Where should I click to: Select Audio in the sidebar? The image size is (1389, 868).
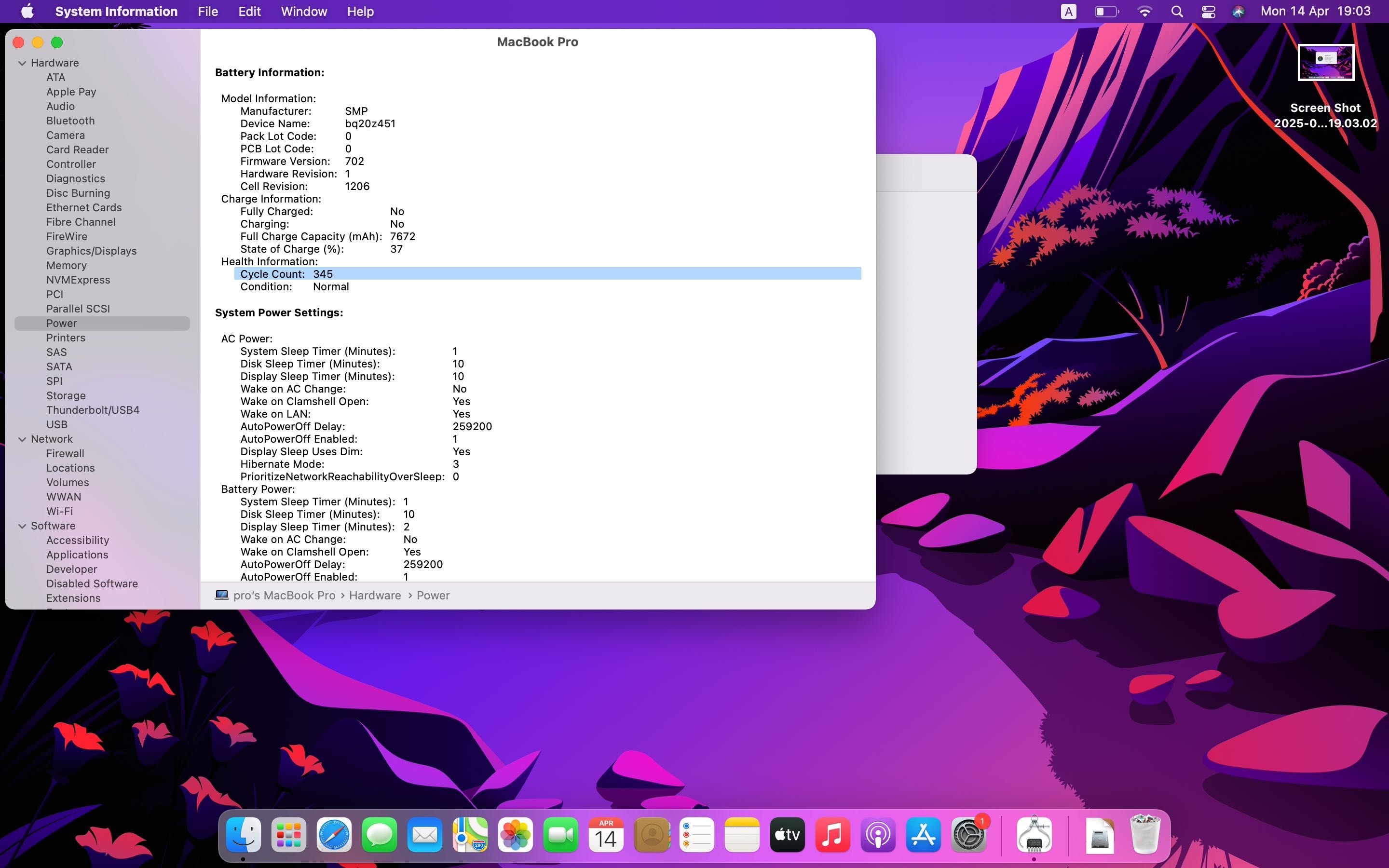[60, 106]
